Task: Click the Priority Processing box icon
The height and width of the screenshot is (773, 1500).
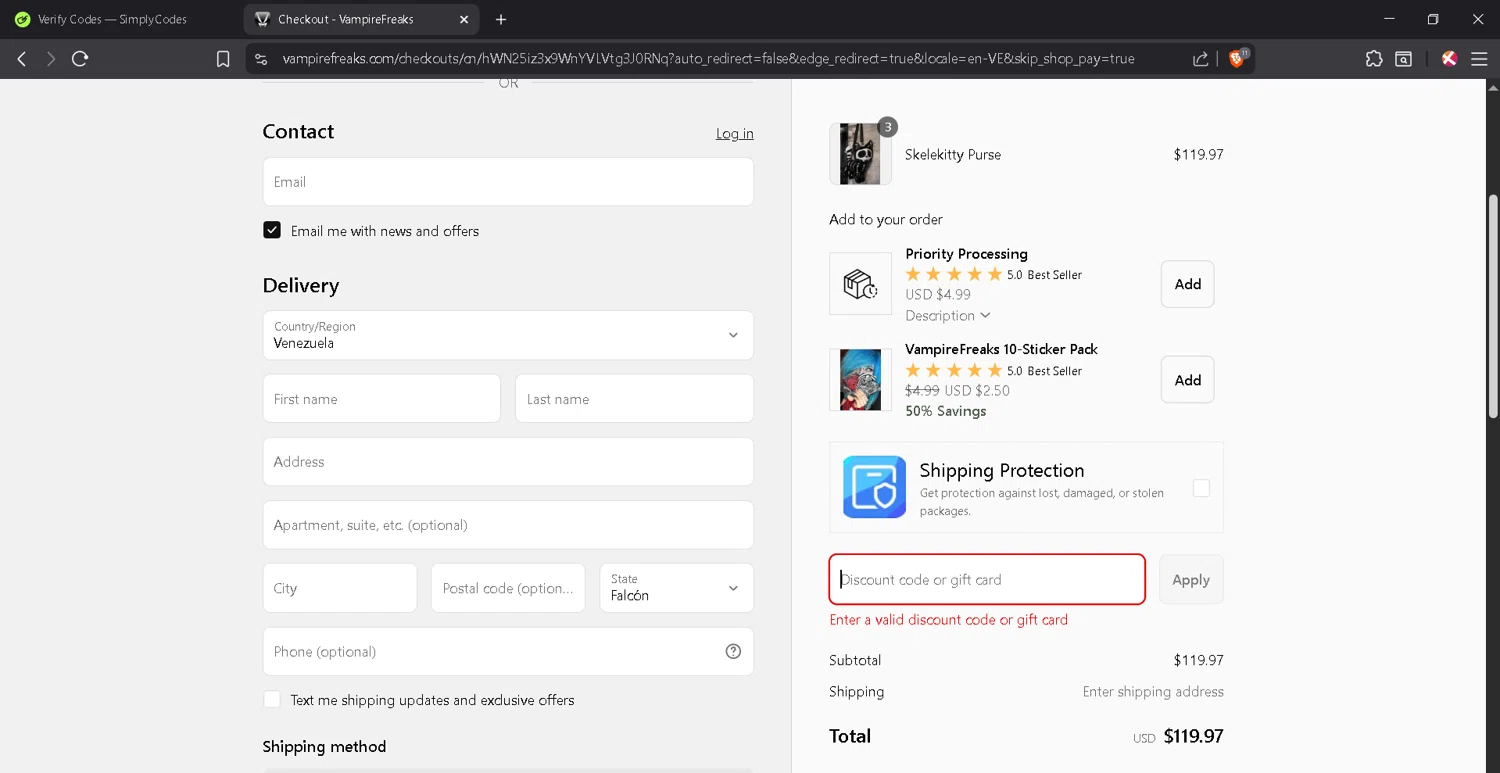Action: pos(860,284)
